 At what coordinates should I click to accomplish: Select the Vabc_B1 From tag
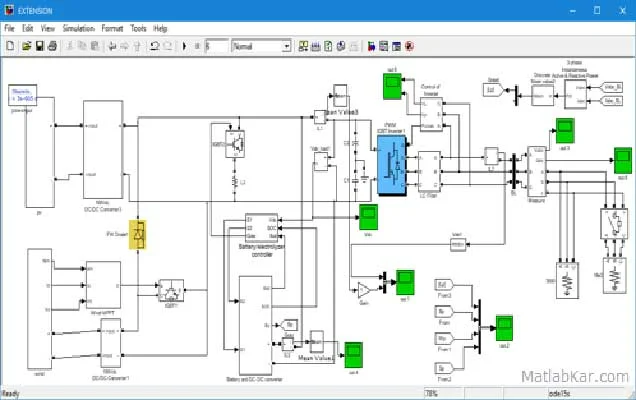coord(611,87)
